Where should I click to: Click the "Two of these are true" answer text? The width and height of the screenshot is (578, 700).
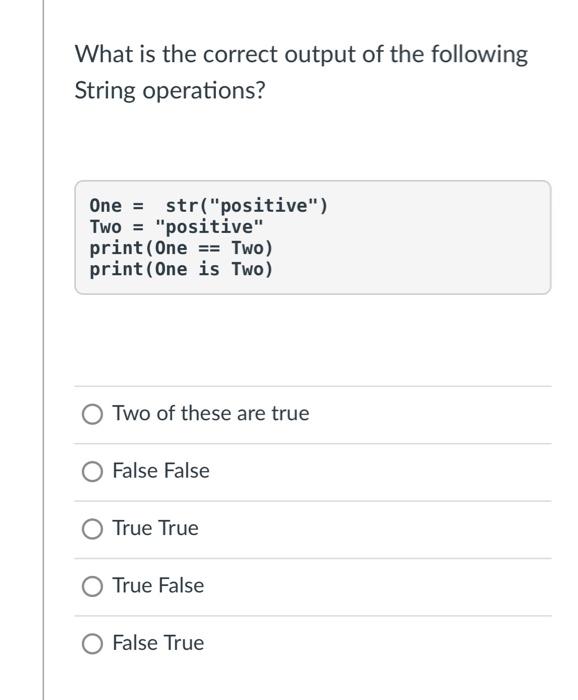click(211, 413)
